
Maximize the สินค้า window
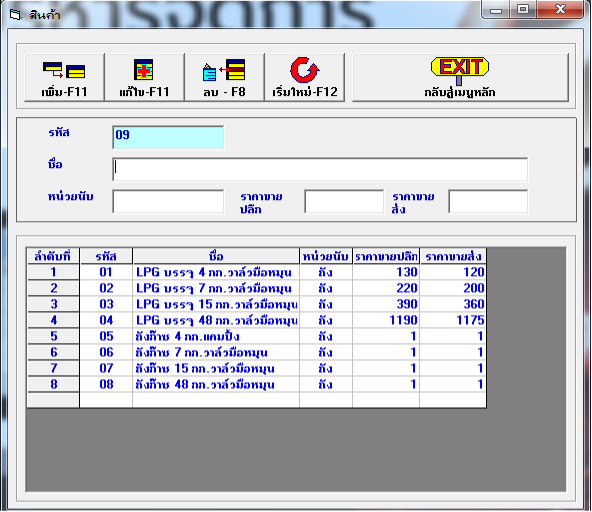pos(523,9)
